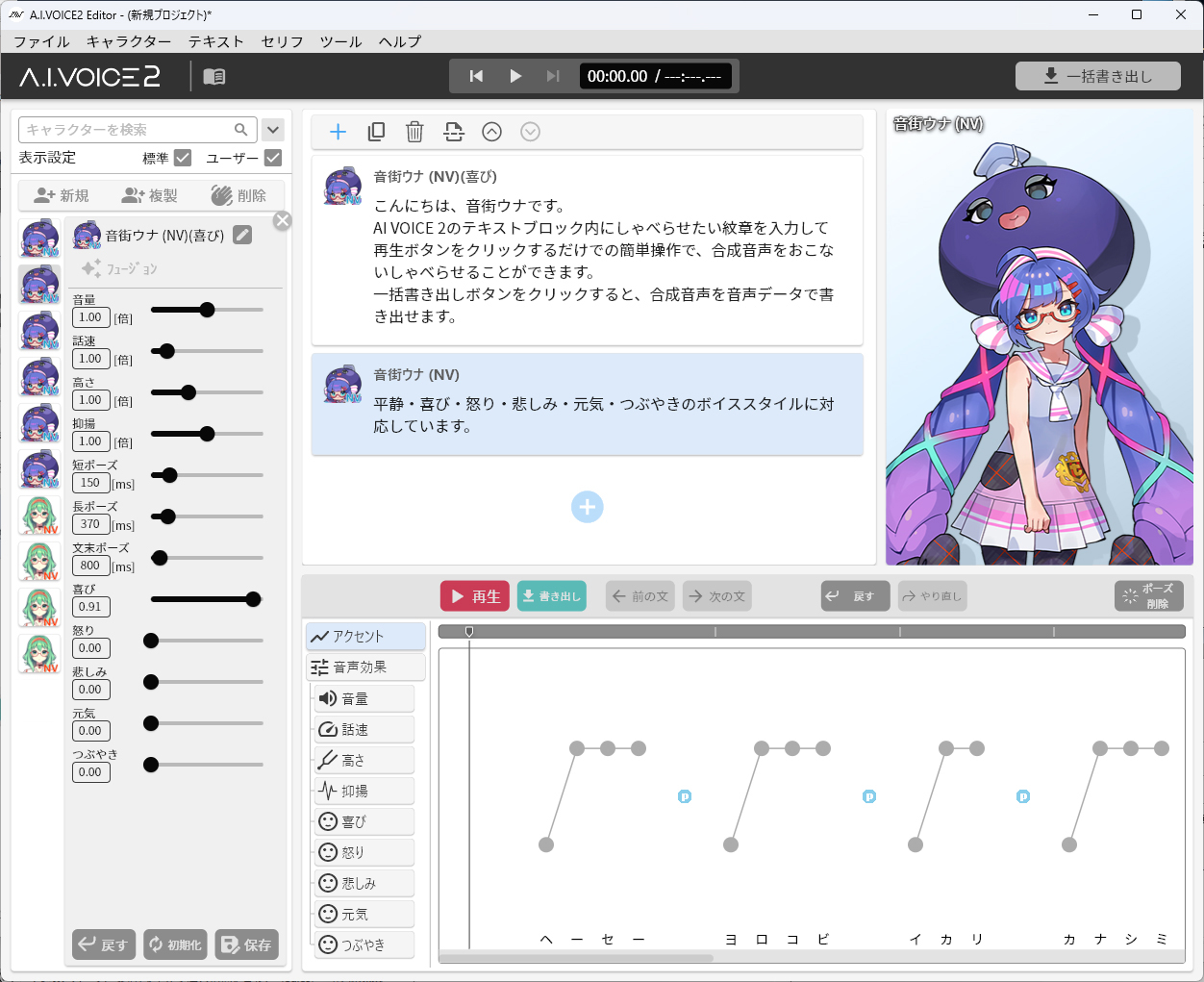Click the 音量 slider handle

pos(207,310)
